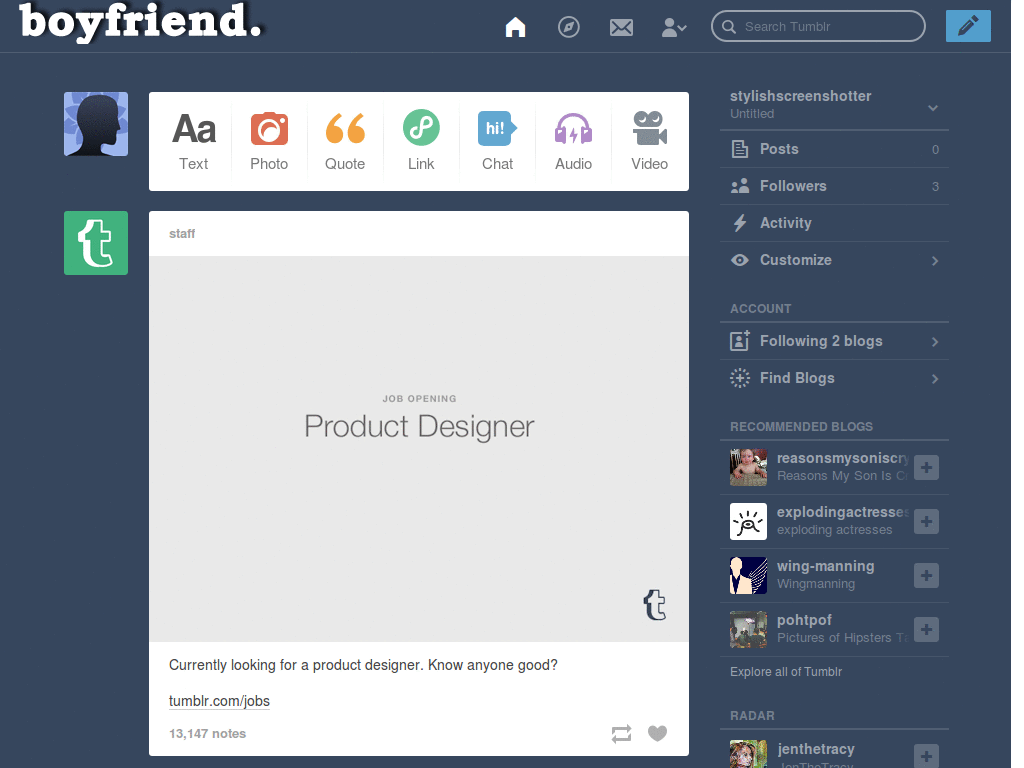Click the Followers people icon
This screenshot has height=768, width=1024.
click(x=740, y=186)
